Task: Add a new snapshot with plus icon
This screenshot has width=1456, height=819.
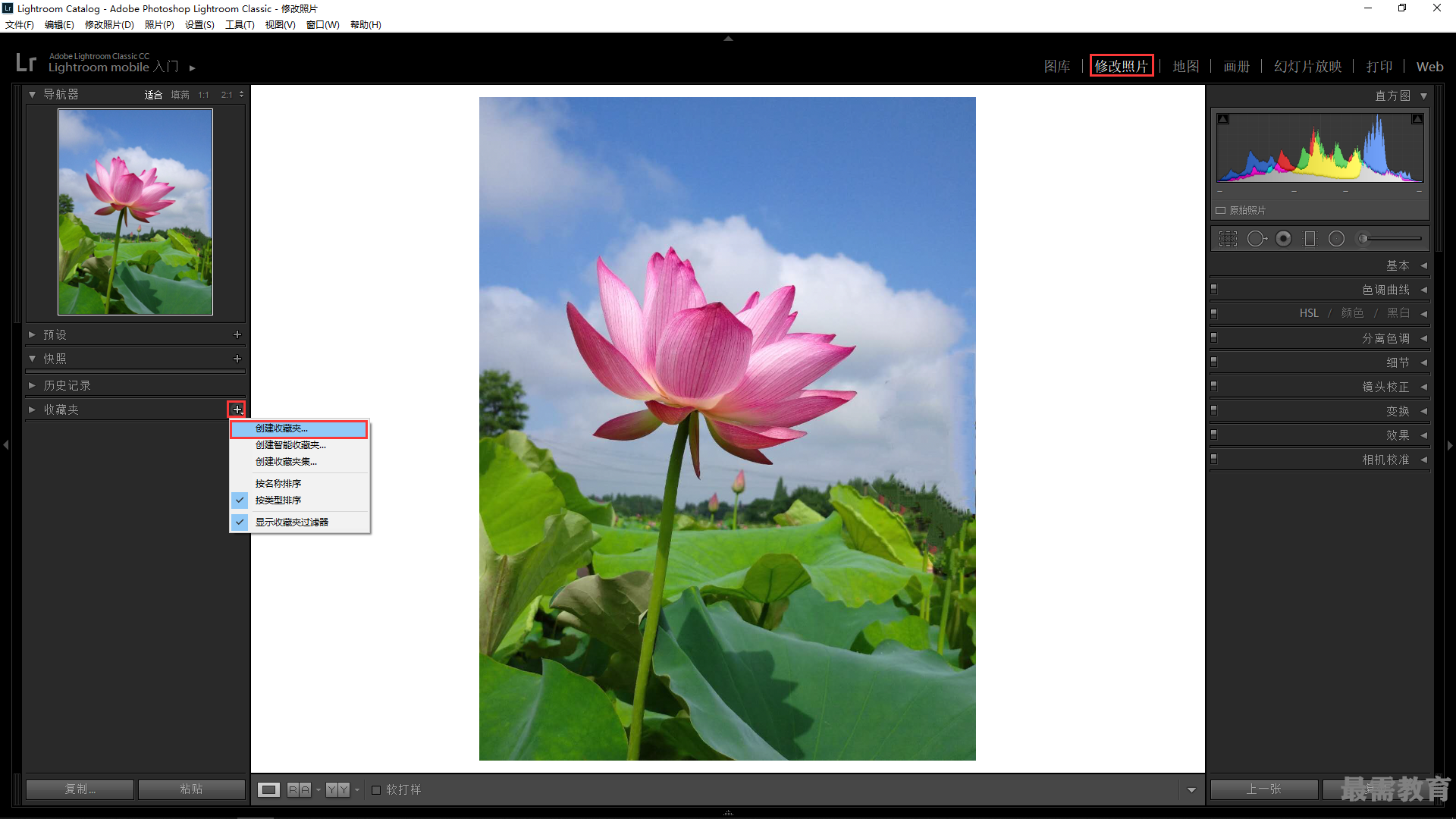Action: pos(237,359)
